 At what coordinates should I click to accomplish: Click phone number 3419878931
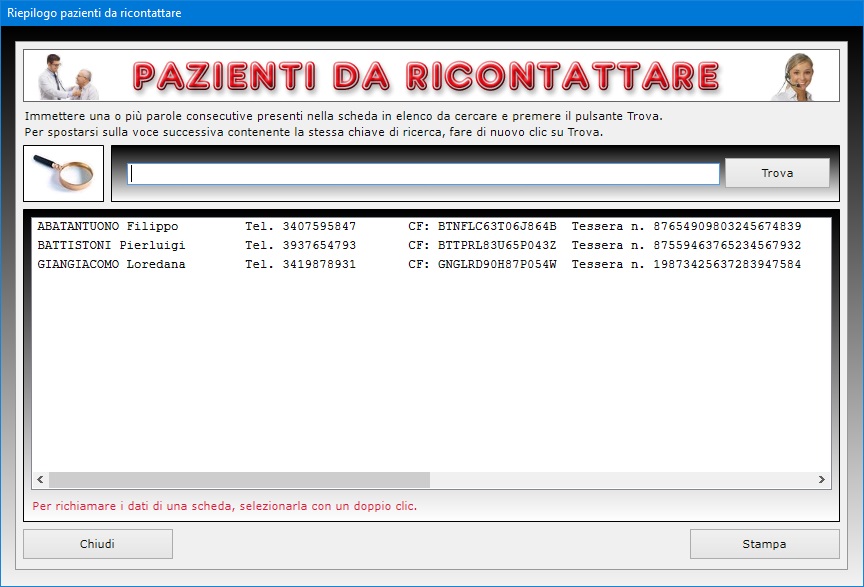point(319,265)
